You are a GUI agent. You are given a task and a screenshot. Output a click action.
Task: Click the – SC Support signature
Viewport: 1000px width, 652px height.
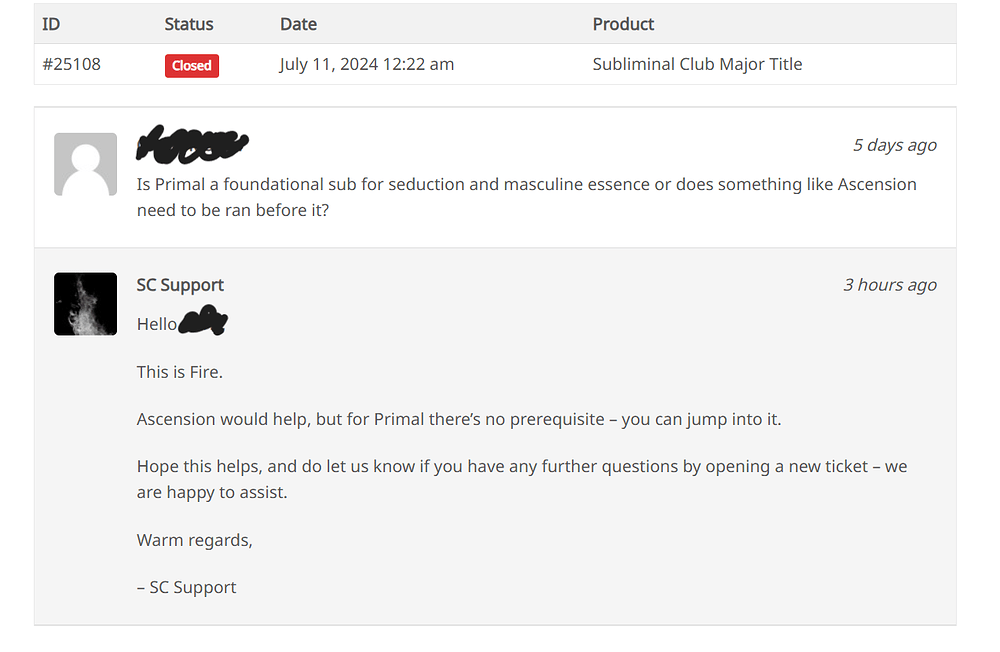(x=186, y=588)
